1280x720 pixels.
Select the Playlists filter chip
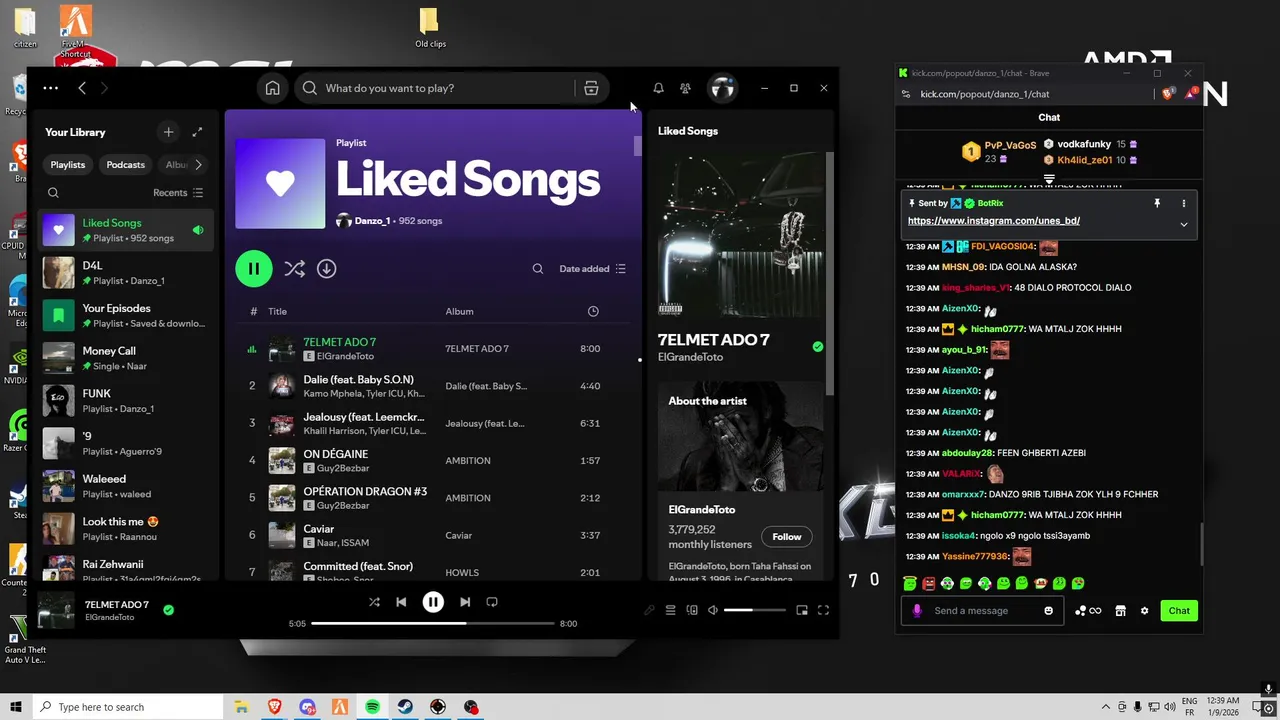tap(68, 164)
